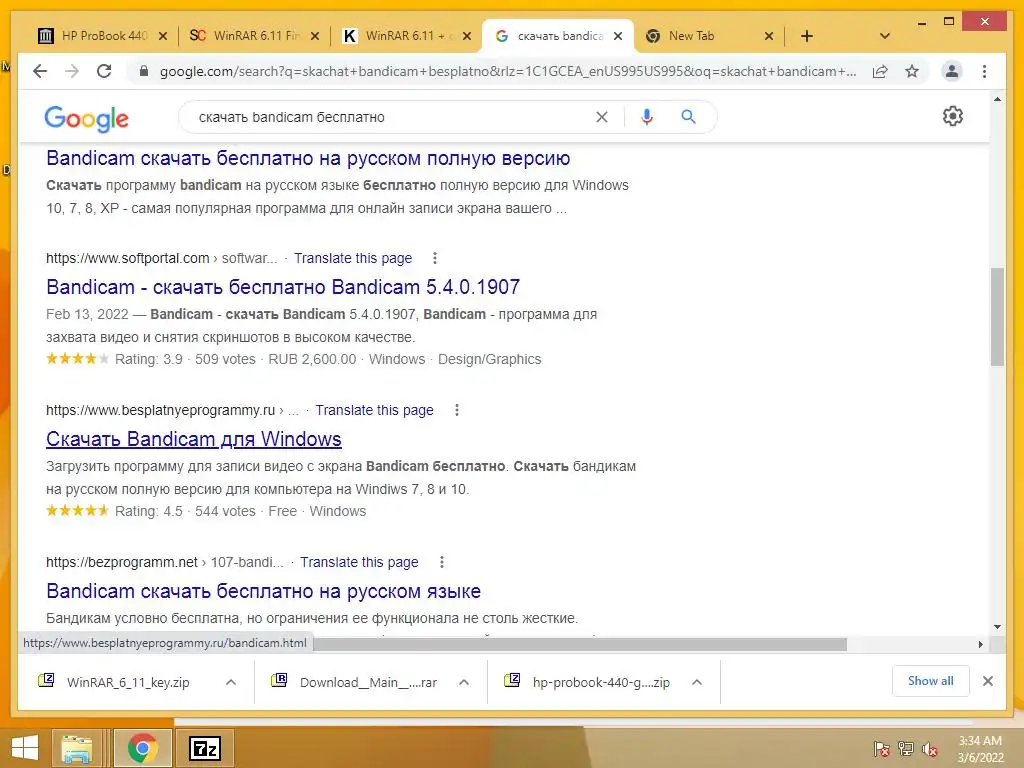Click the Google search text field

tap(392, 117)
